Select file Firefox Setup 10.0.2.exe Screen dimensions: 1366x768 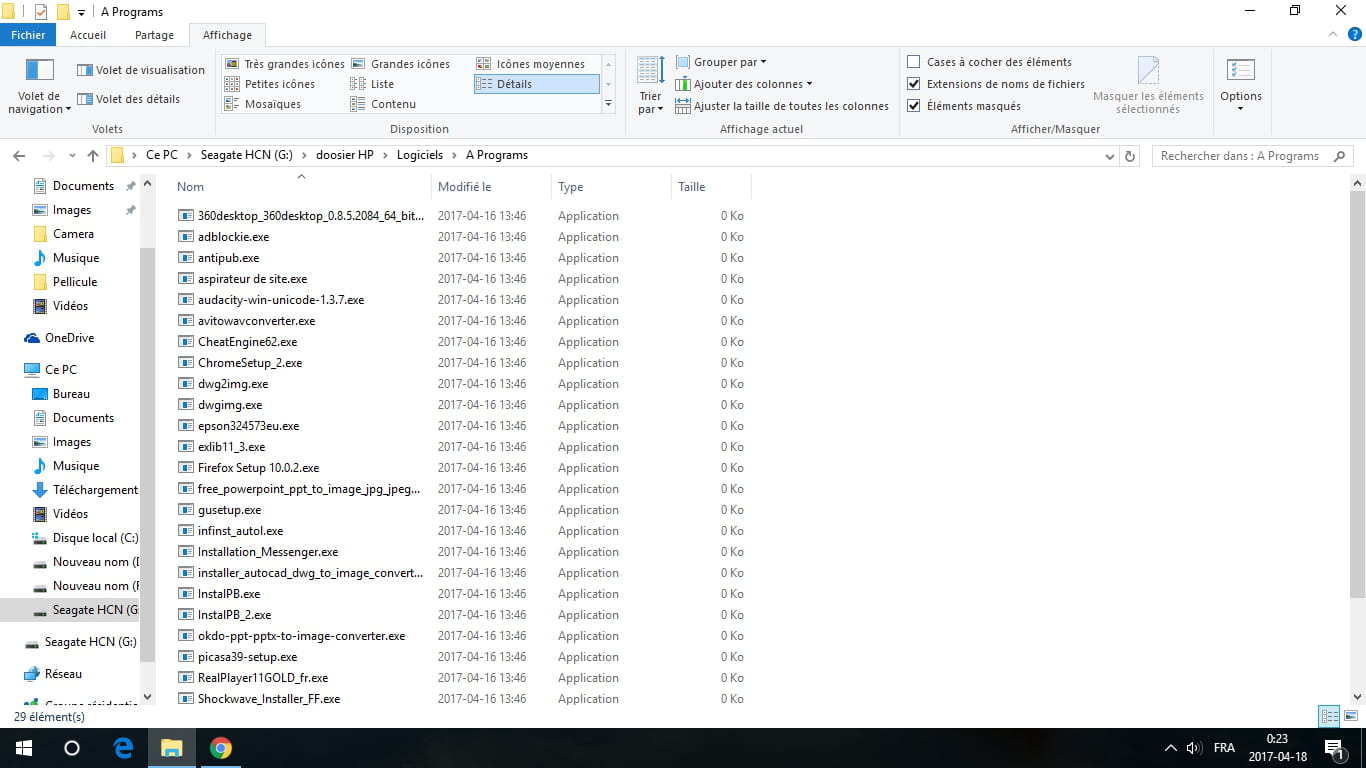(258, 468)
